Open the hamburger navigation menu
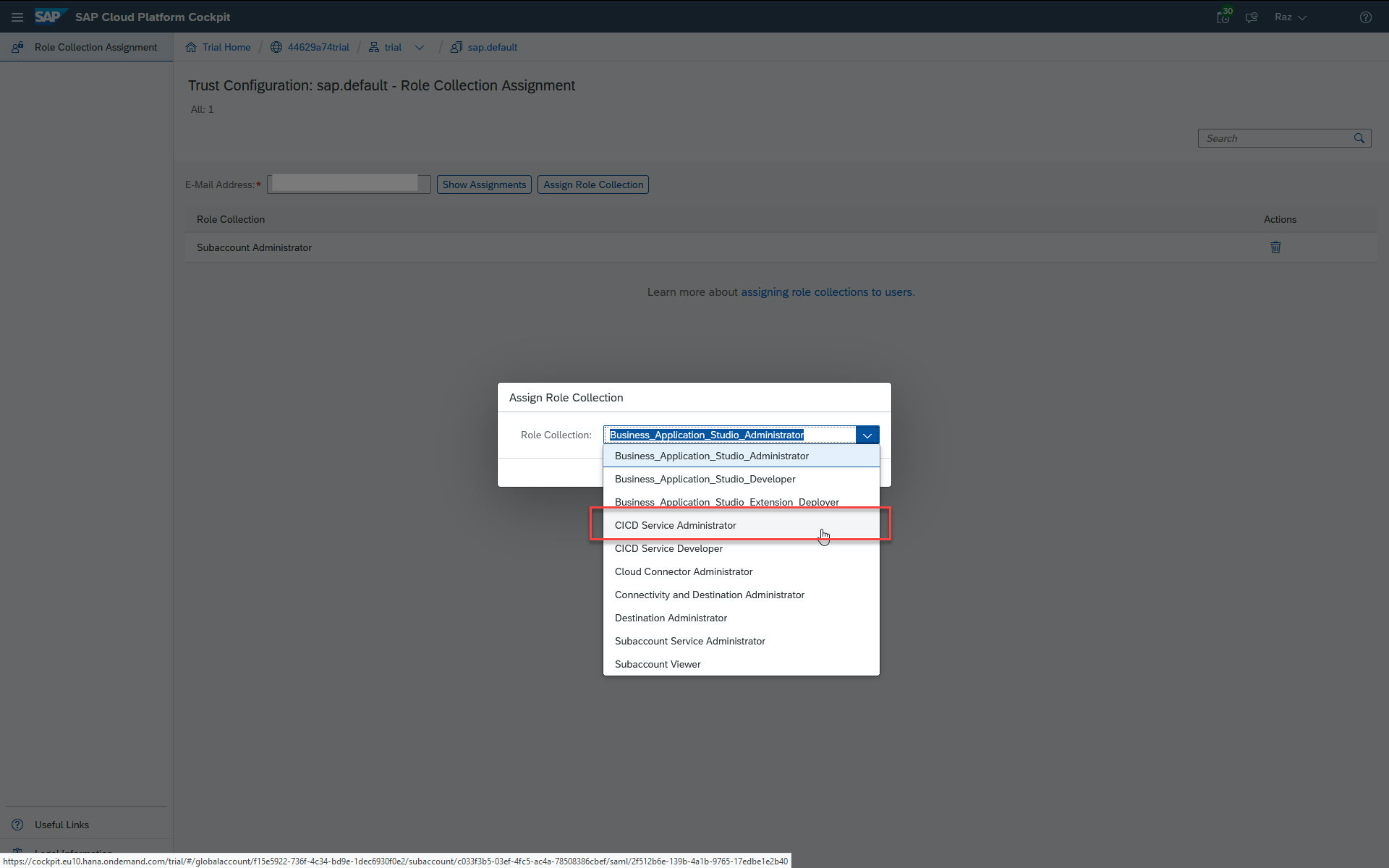Viewport: 1389px width, 868px height. point(17,17)
